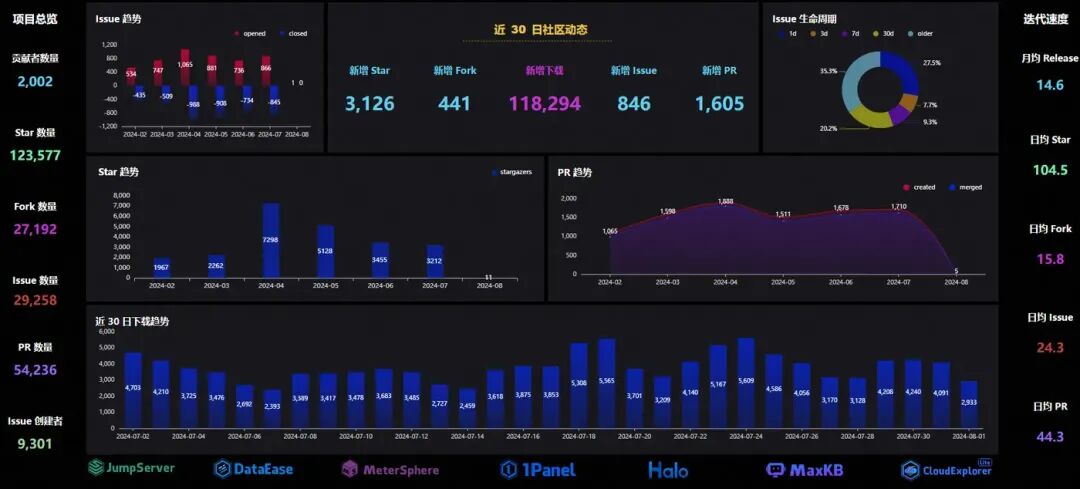This screenshot has height=489, width=1080.
Task: Toggle the stargazers legend item
Action: (511, 172)
